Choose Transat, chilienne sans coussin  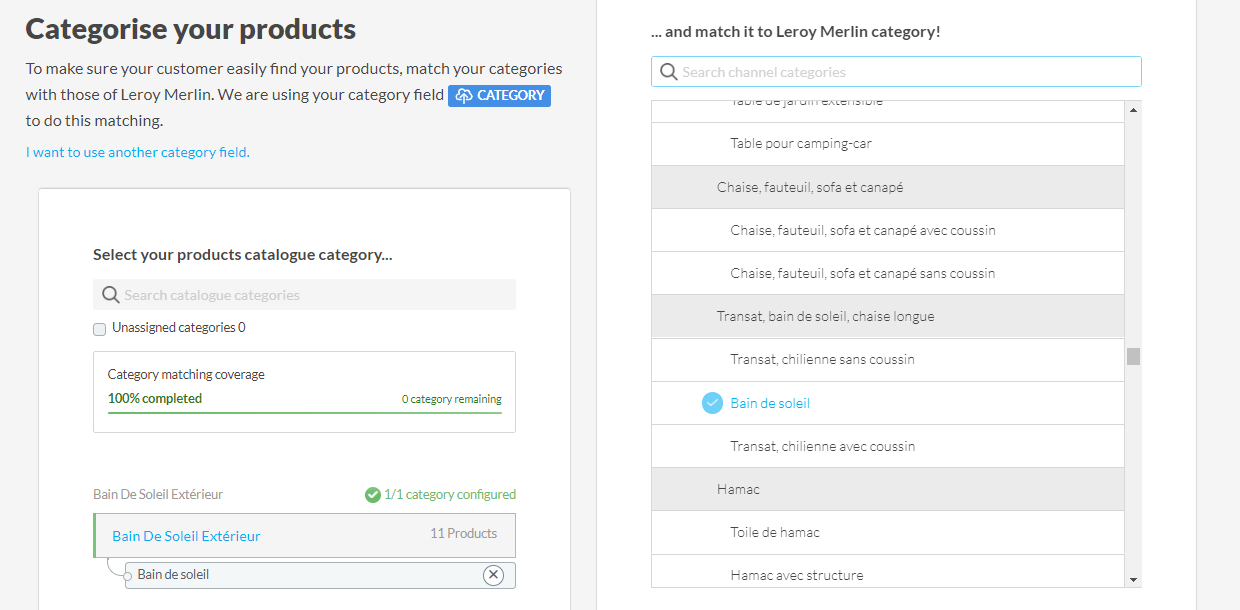point(822,360)
